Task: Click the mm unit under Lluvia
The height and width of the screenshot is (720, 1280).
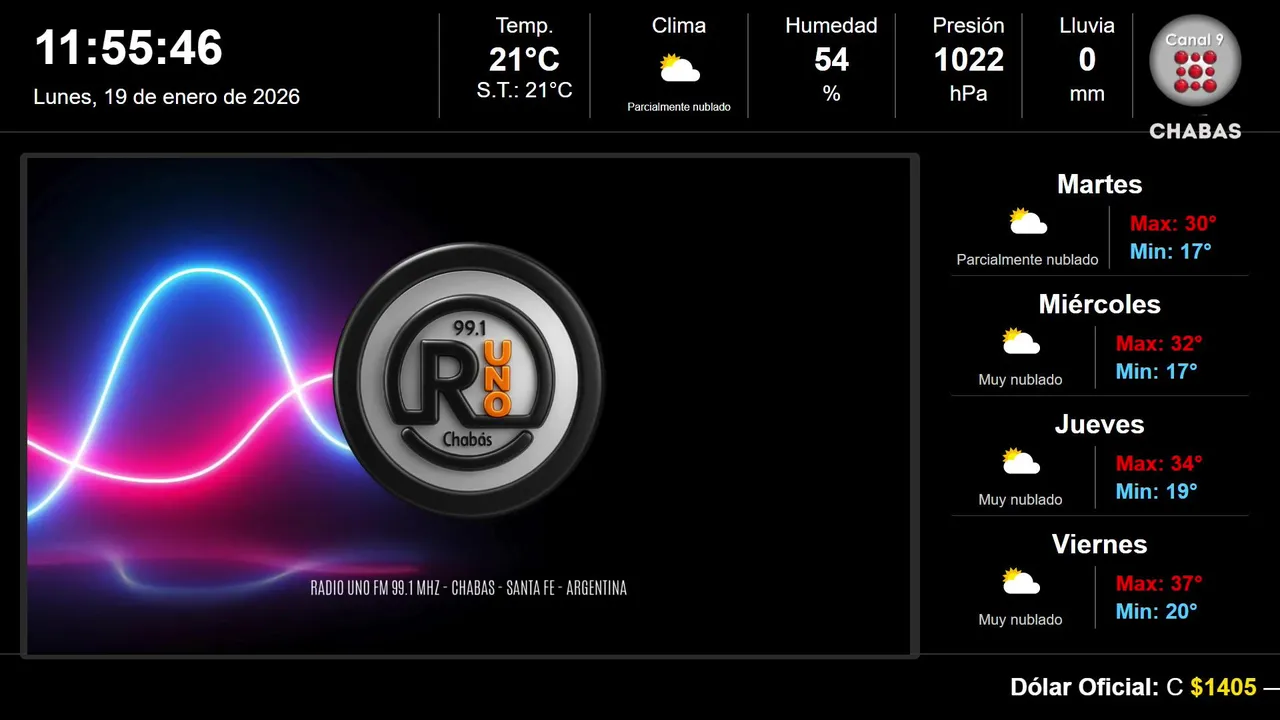Action: pyautogui.click(x=1087, y=94)
